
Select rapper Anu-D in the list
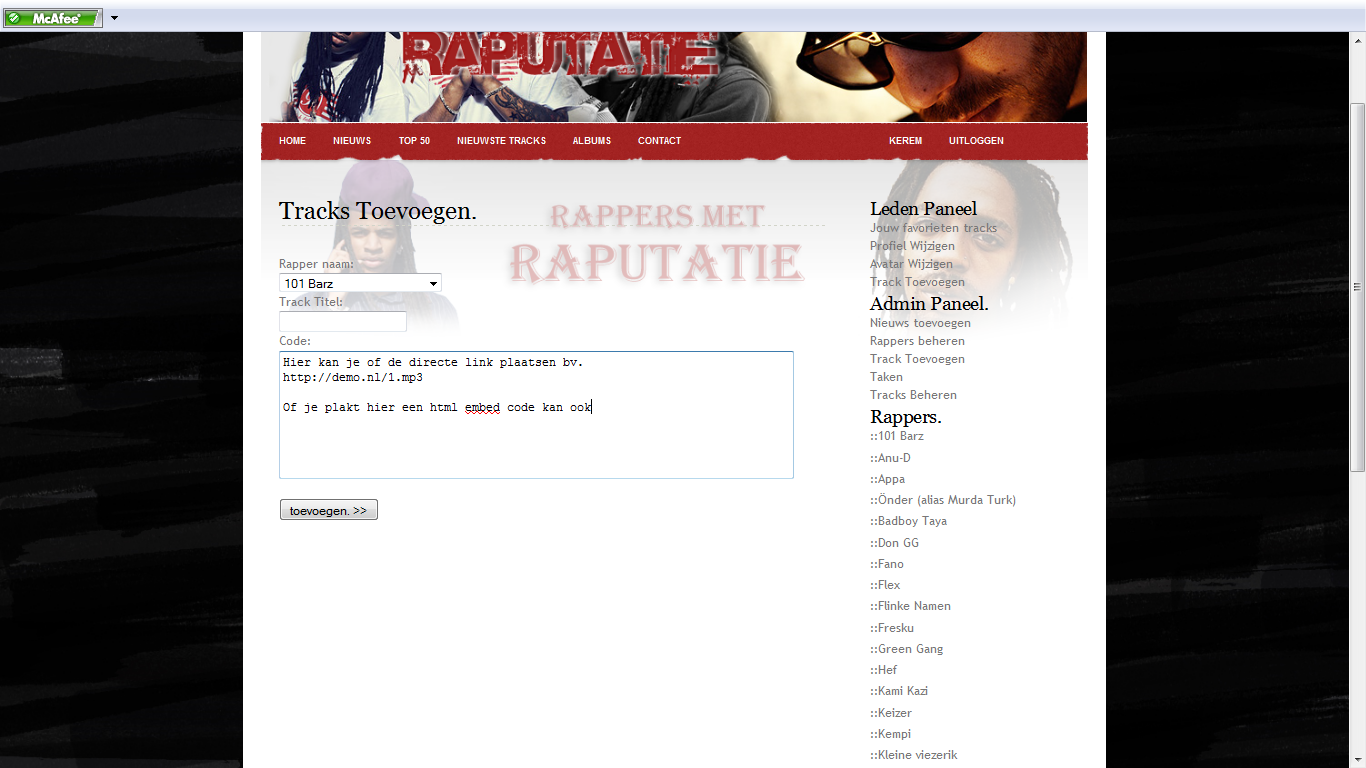[890, 458]
